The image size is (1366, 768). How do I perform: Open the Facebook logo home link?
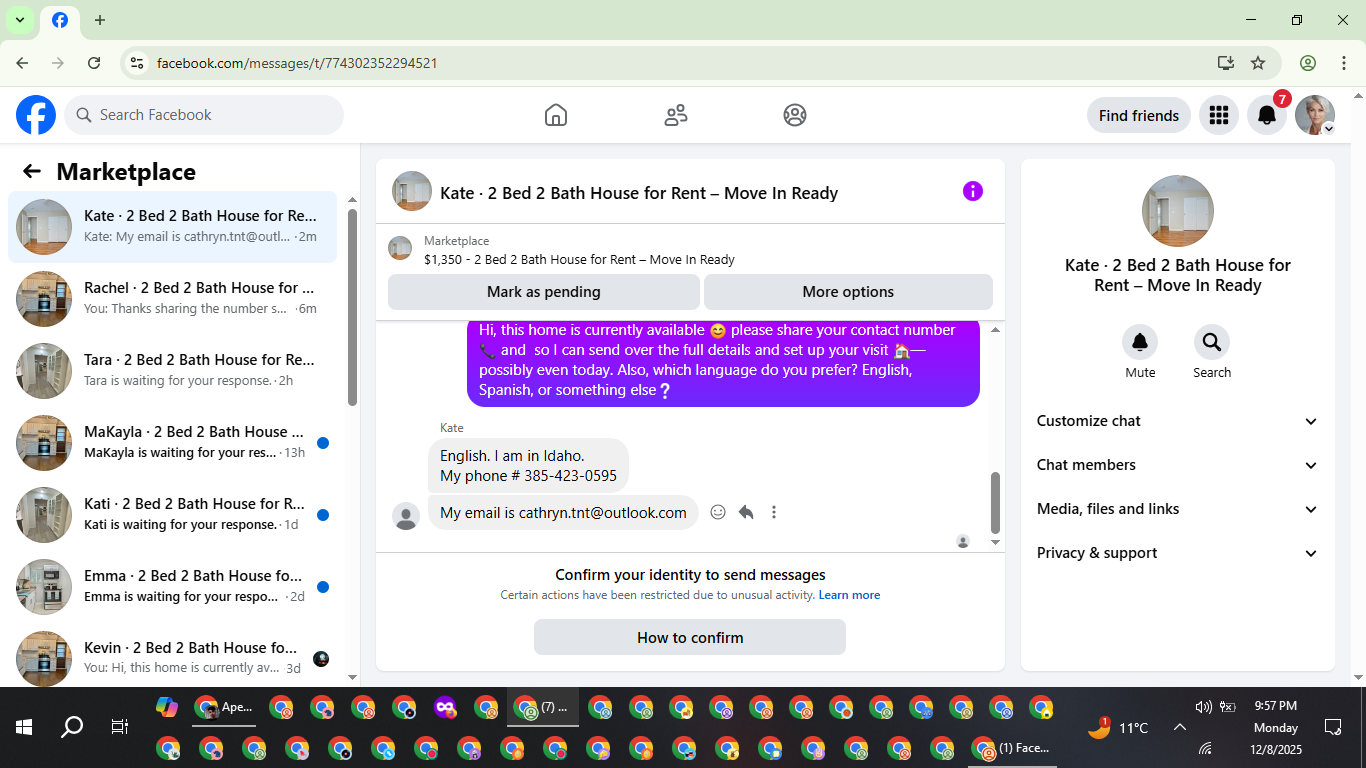[x=36, y=115]
